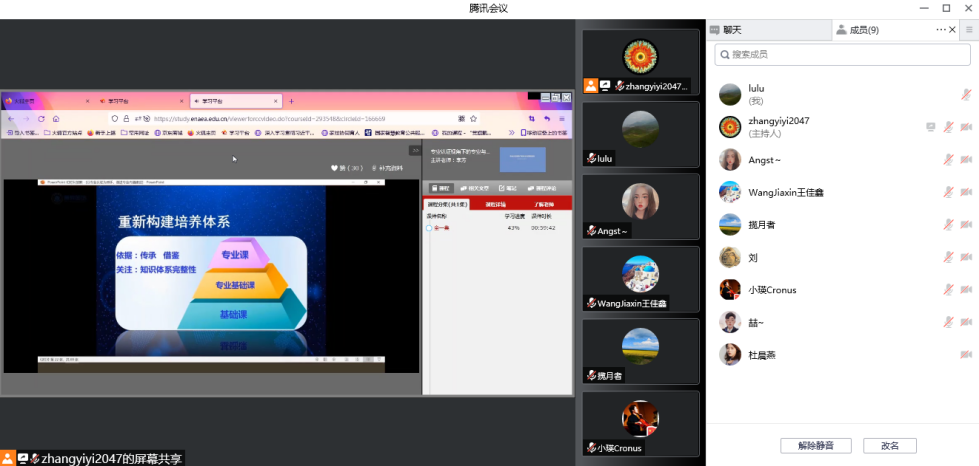This screenshot has height=466, width=979.
Task: Open the three-dots more options in panel header
Action: coord(941,30)
